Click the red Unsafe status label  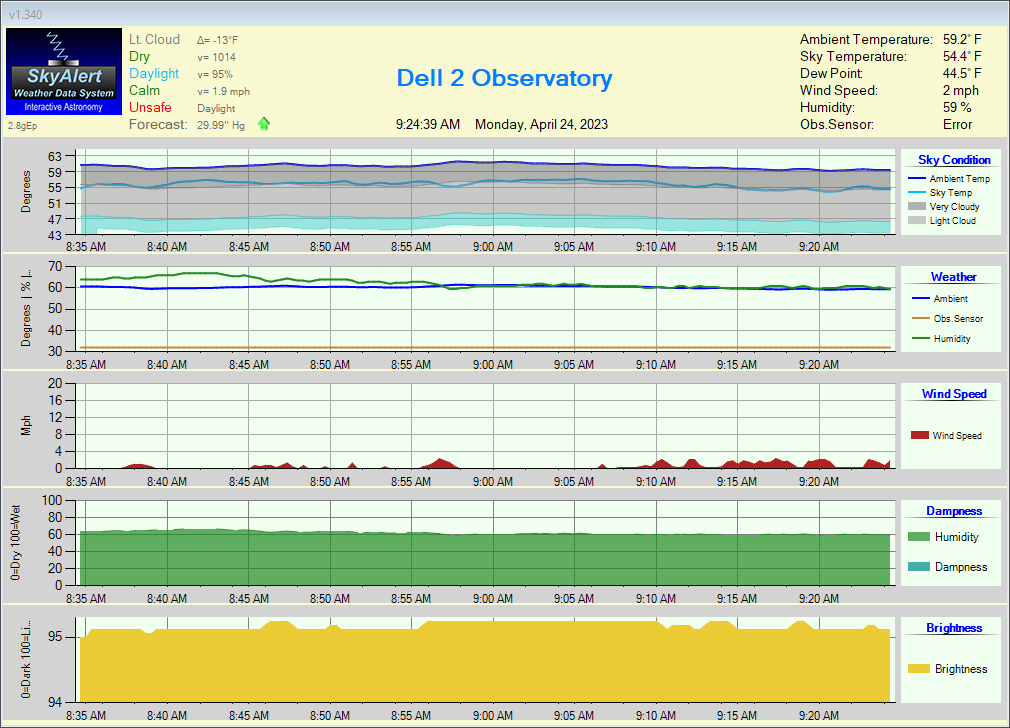click(x=150, y=107)
